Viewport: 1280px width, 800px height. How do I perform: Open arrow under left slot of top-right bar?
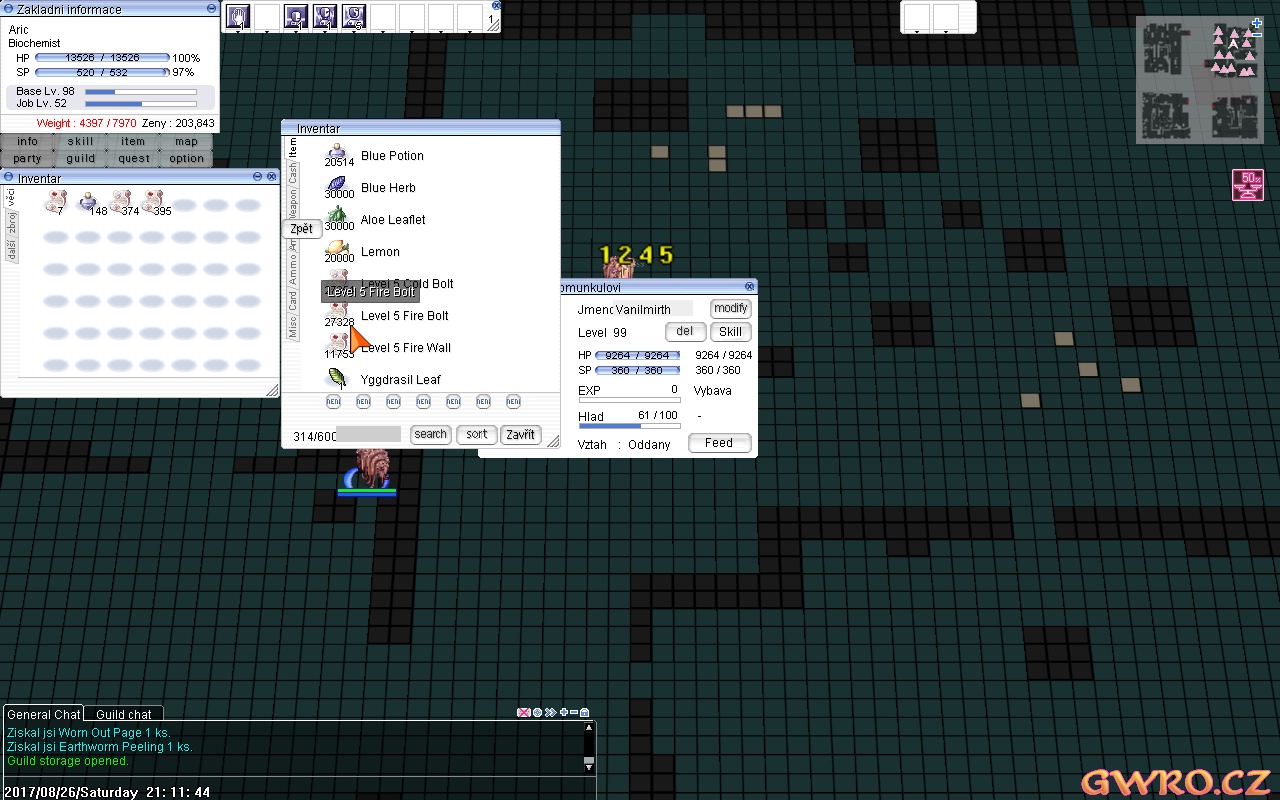pos(917,31)
